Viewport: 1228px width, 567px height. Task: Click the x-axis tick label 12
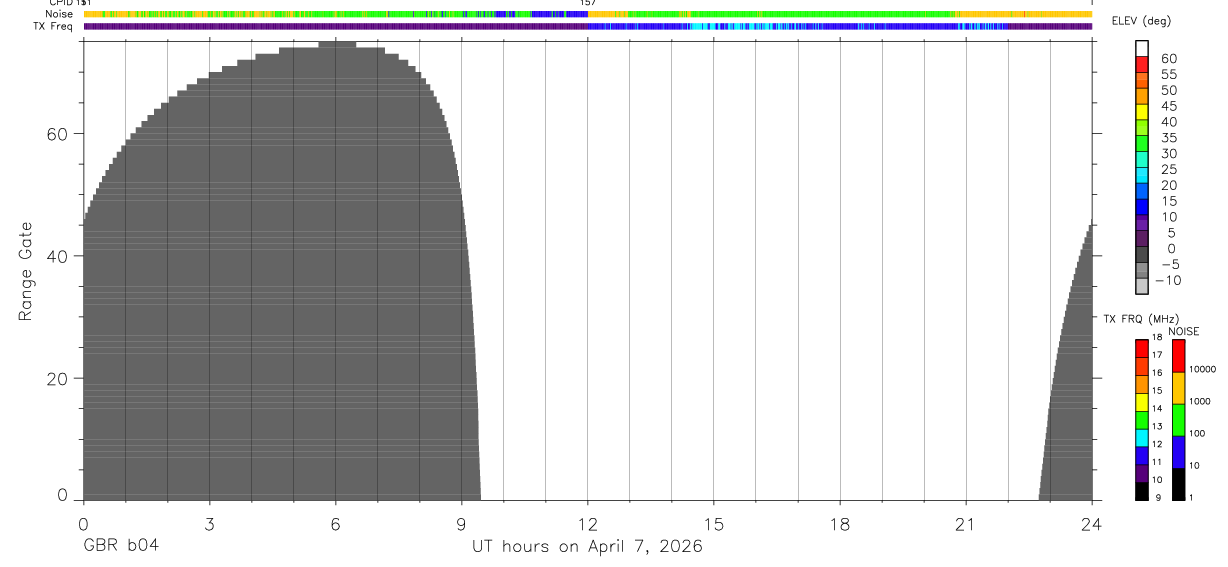point(588,523)
